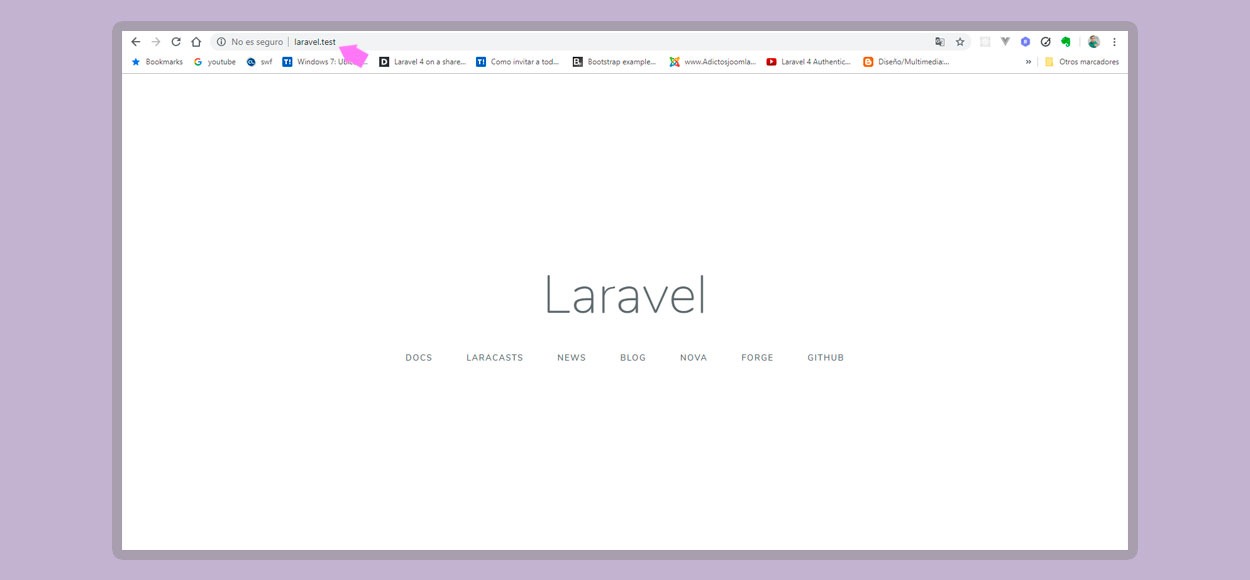Open the Chrome three-dot menu

click(1114, 42)
